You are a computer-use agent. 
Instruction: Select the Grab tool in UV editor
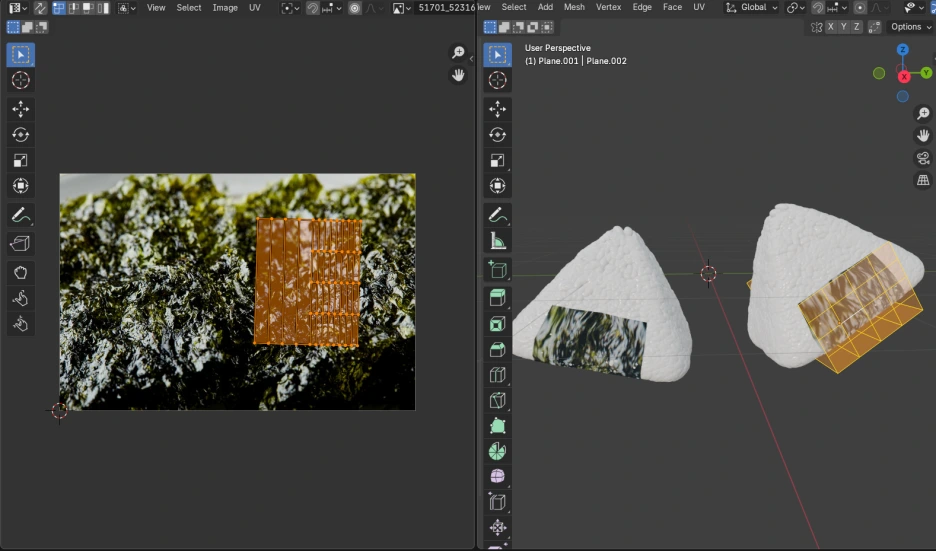21,272
